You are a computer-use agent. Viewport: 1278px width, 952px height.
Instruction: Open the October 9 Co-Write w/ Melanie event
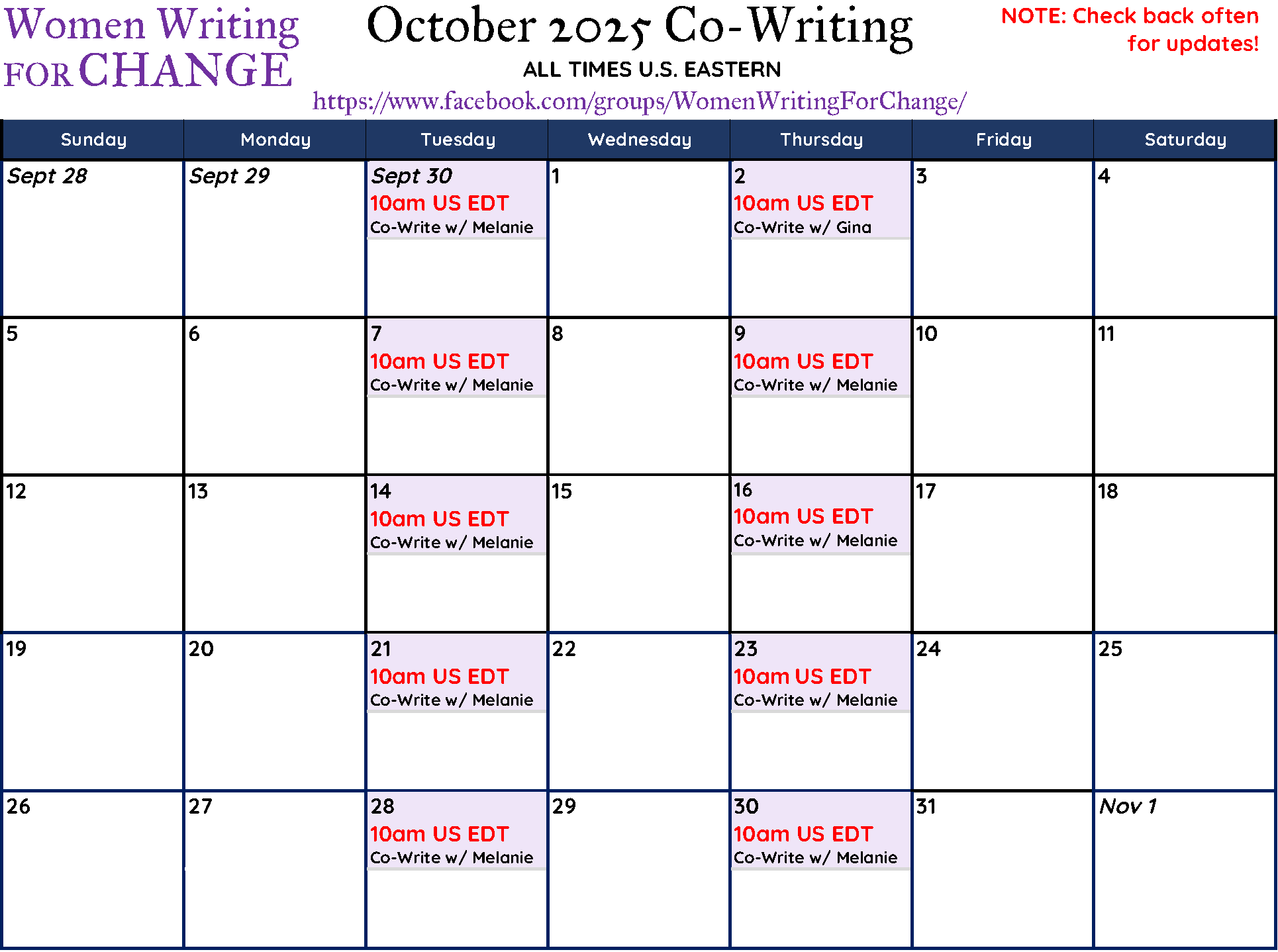(x=820, y=357)
